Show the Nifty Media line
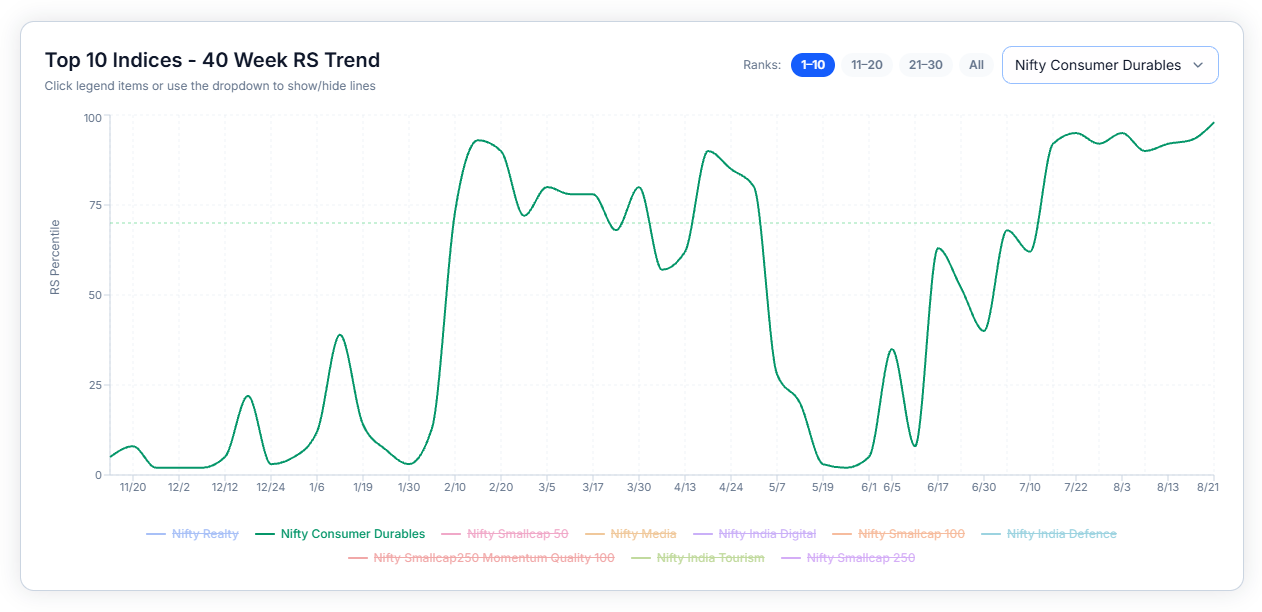The width and height of the screenshot is (1262, 612). tap(630, 534)
